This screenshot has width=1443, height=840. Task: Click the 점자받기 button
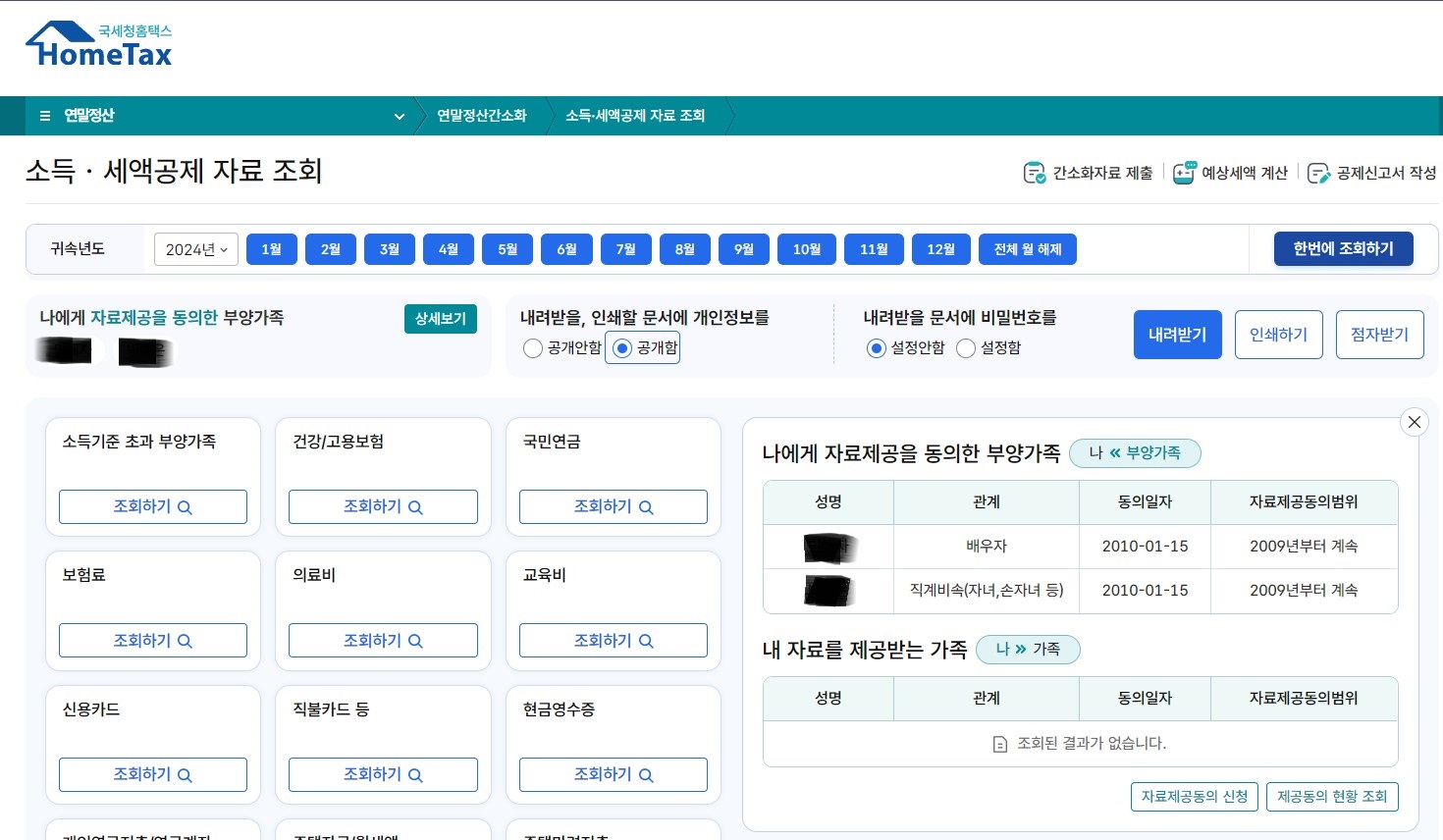[x=1380, y=335]
